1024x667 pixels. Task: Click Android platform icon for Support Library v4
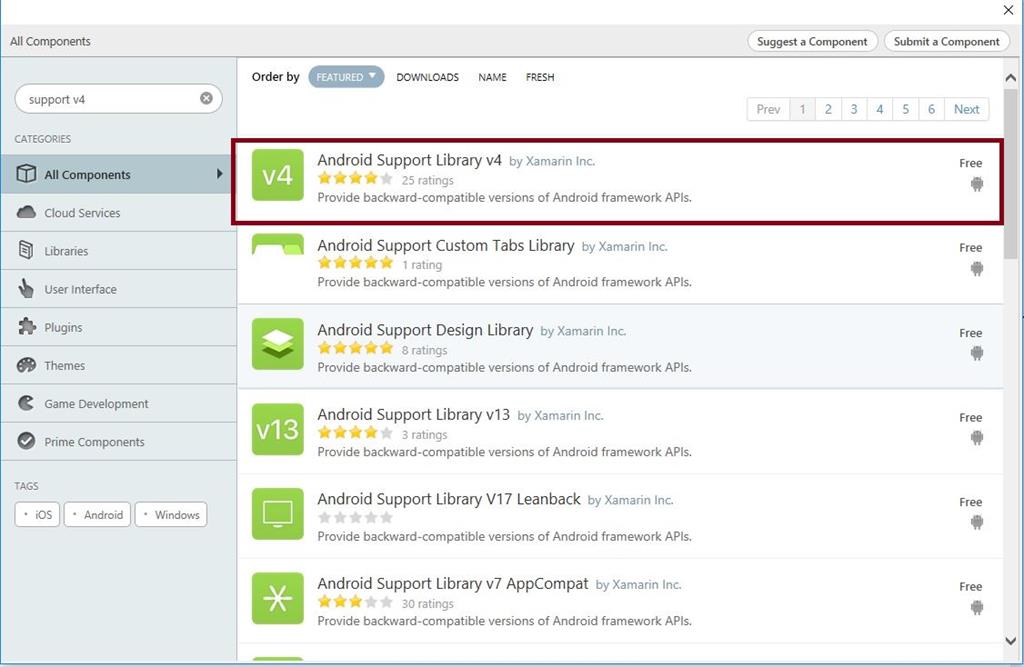pos(976,184)
